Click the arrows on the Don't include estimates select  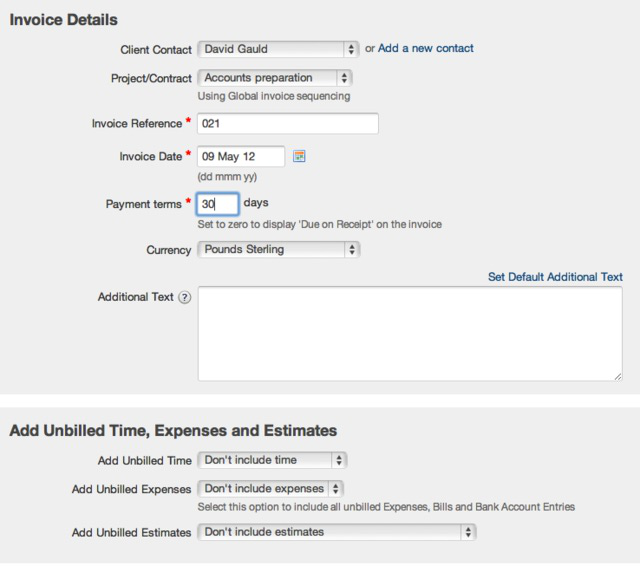pos(468,532)
